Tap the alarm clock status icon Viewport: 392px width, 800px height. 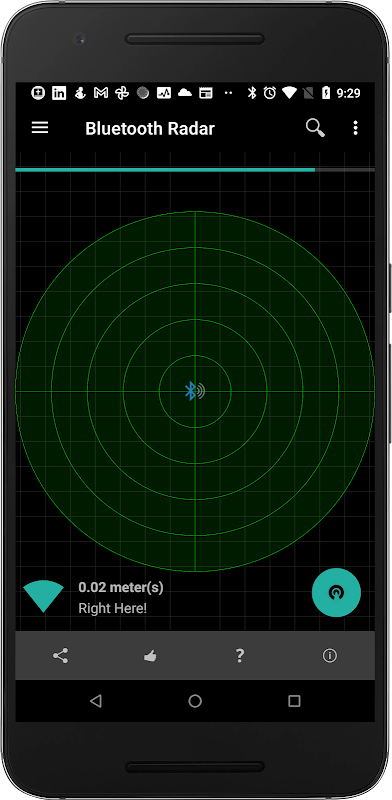pyautogui.click(x=270, y=93)
